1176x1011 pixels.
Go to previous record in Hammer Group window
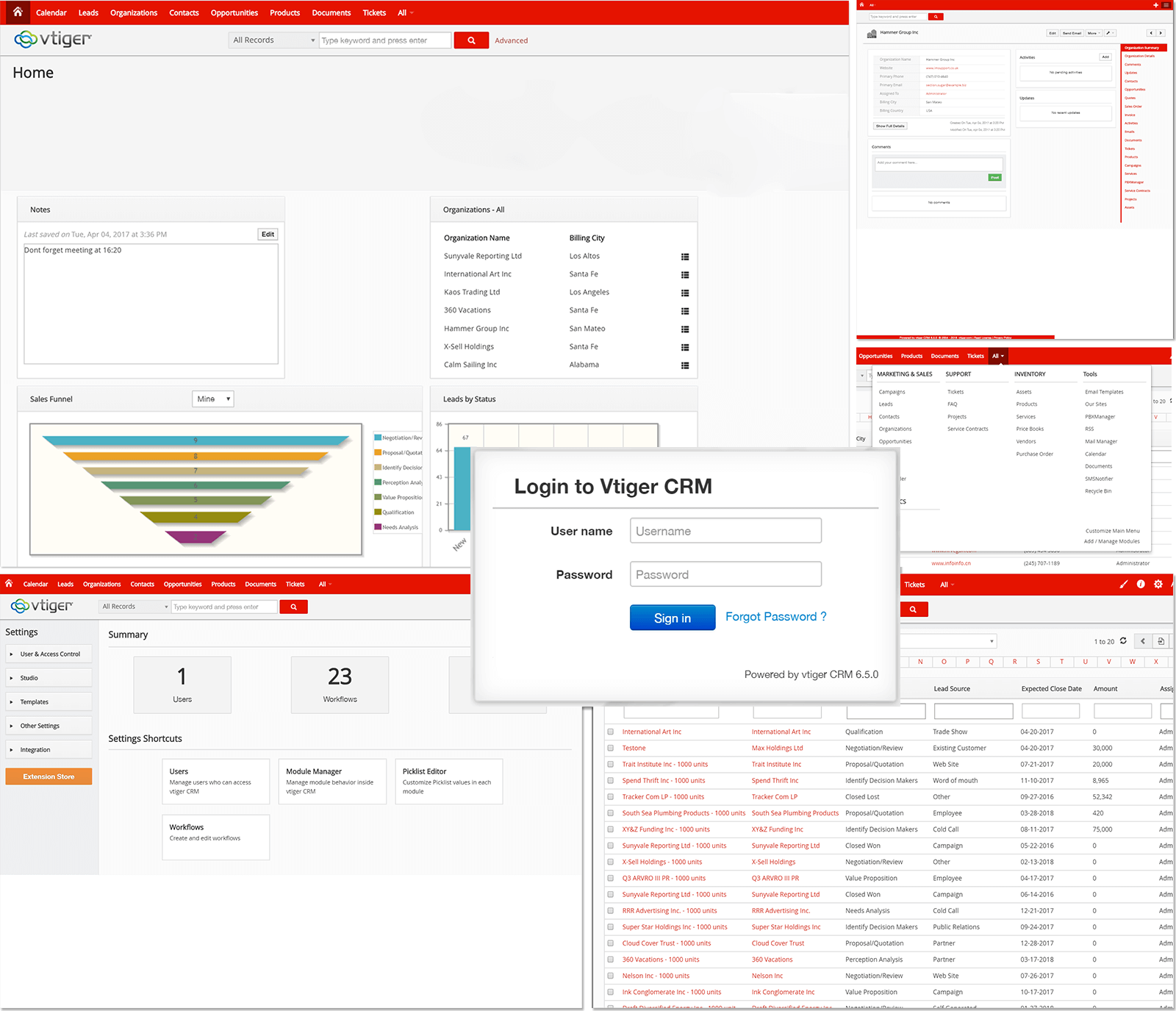click(x=1151, y=33)
